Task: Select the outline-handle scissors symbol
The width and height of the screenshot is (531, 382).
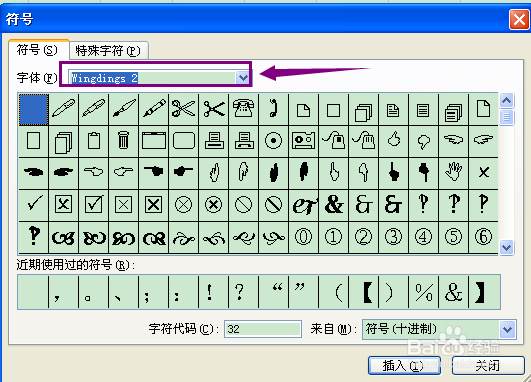Action: click(x=184, y=109)
